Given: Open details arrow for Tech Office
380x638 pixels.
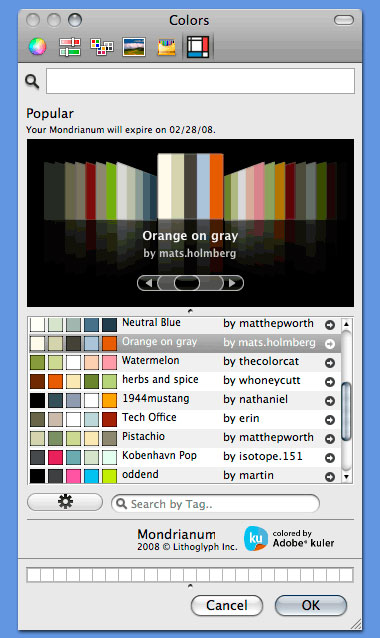Looking at the screenshot, I should (330, 419).
